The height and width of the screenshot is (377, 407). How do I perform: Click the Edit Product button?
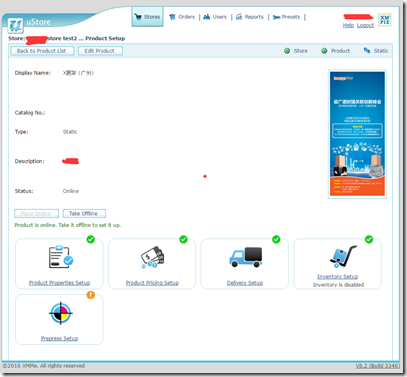click(x=100, y=51)
